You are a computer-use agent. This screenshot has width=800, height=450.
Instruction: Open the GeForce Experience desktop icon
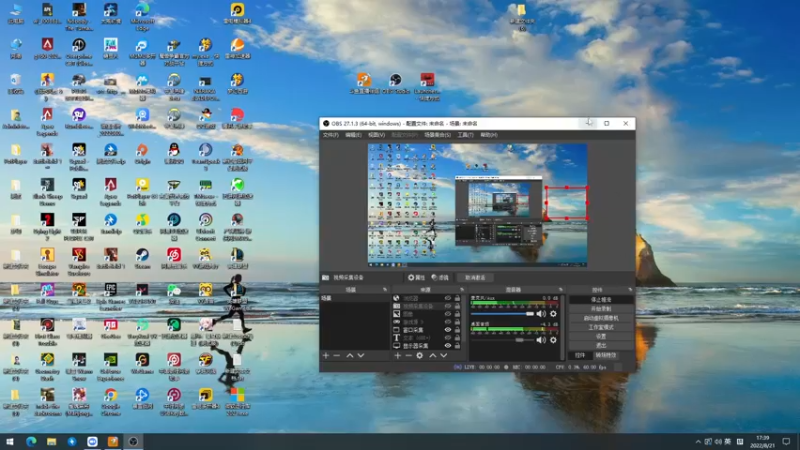click(111, 366)
